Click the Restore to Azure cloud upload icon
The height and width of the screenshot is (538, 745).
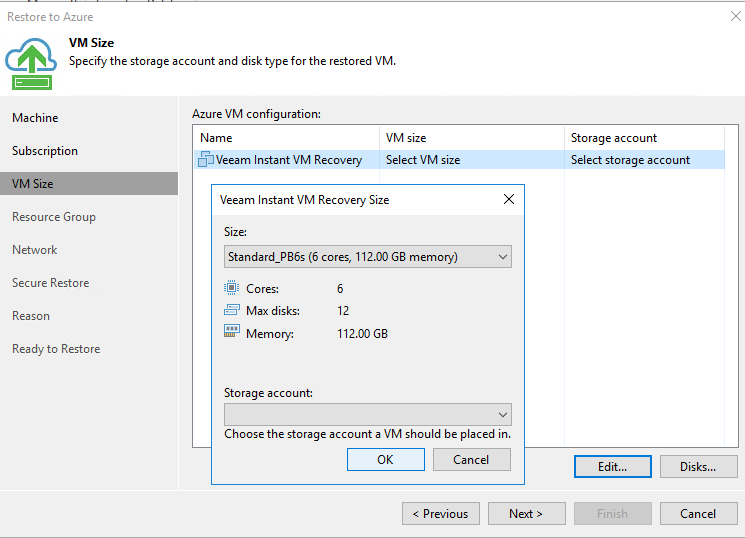[x=31, y=64]
